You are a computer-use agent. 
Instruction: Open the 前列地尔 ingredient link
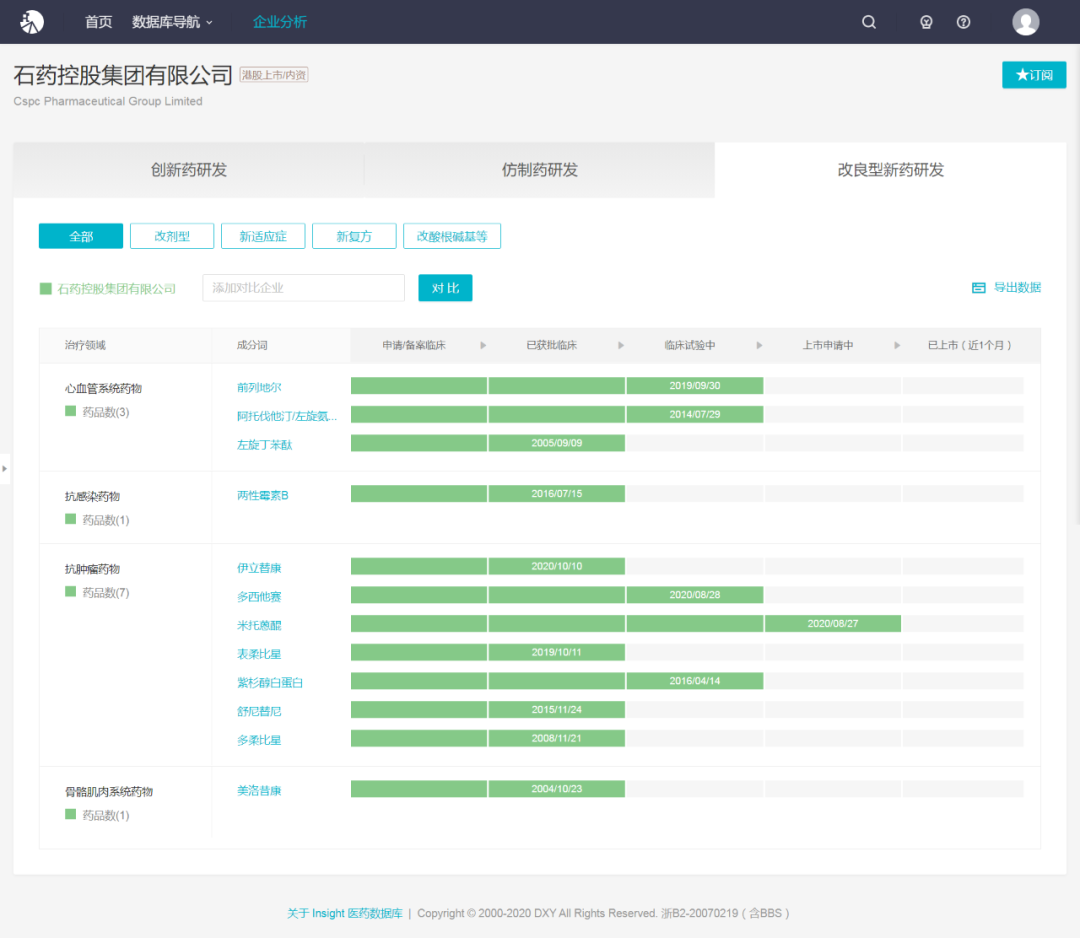259,388
